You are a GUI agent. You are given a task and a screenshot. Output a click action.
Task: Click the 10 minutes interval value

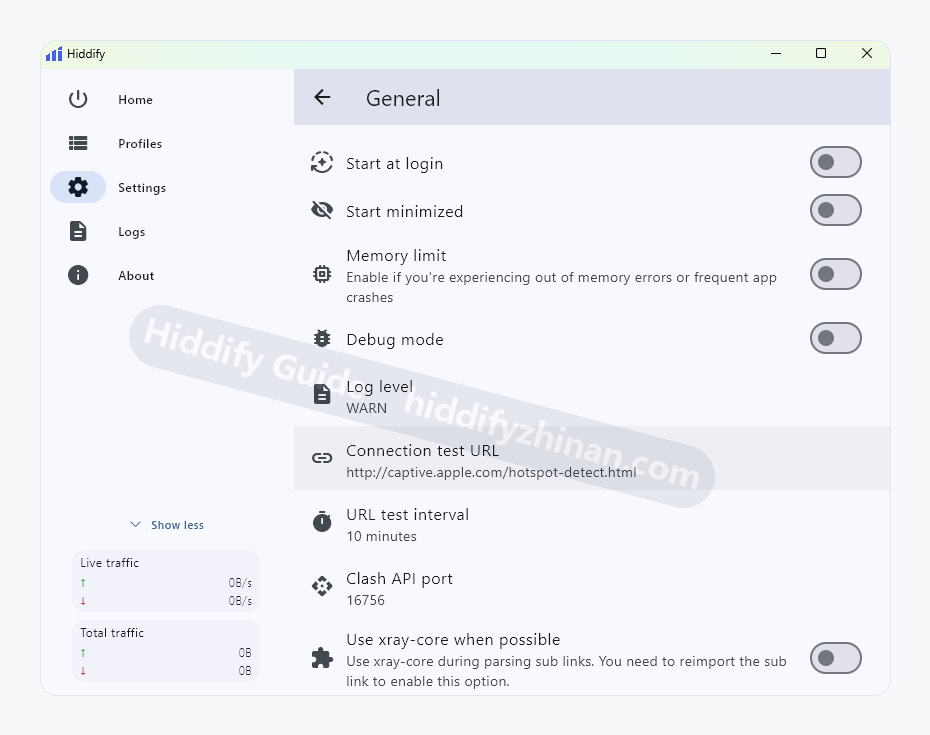pos(381,536)
